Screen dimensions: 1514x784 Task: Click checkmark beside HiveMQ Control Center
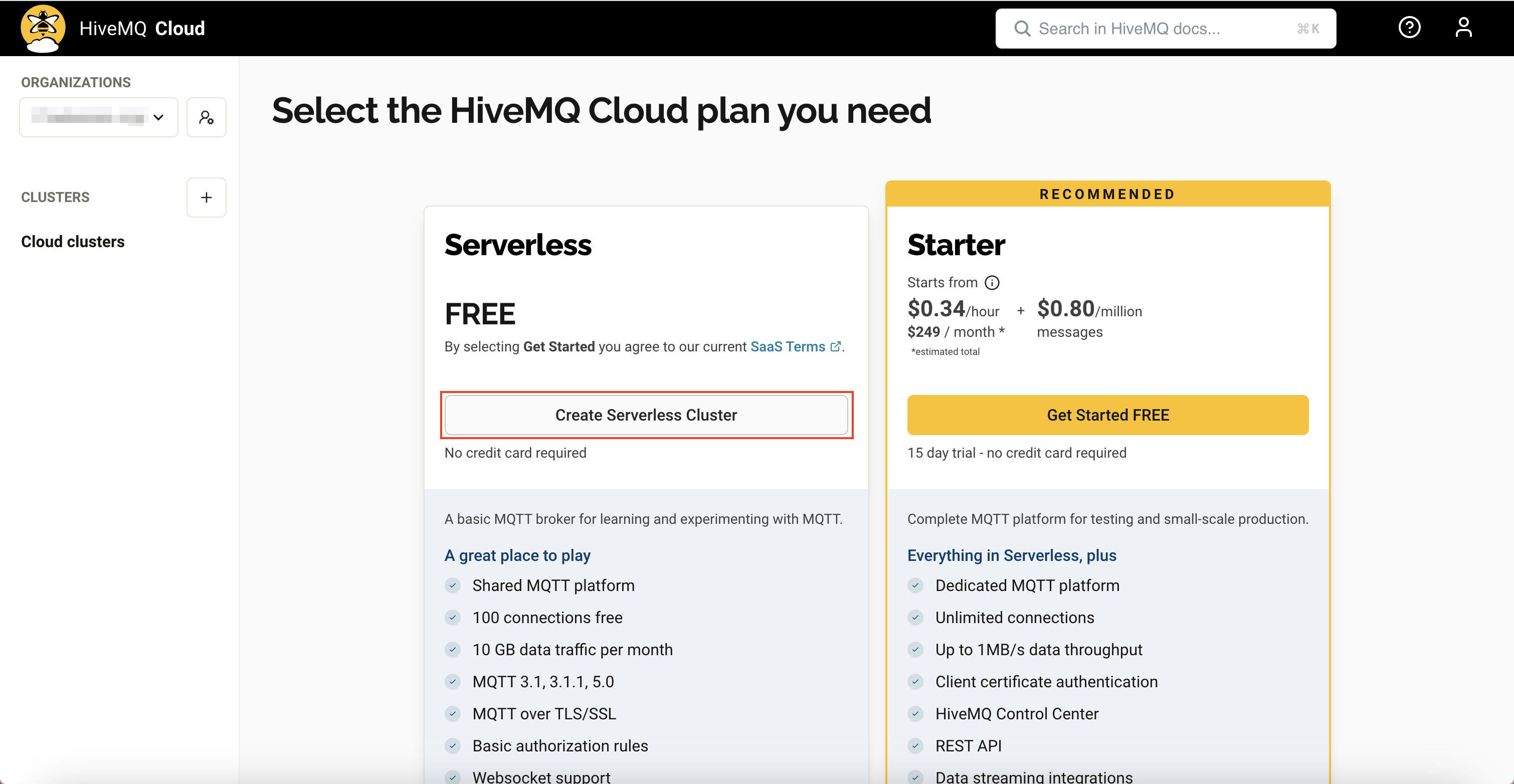click(x=915, y=713)
